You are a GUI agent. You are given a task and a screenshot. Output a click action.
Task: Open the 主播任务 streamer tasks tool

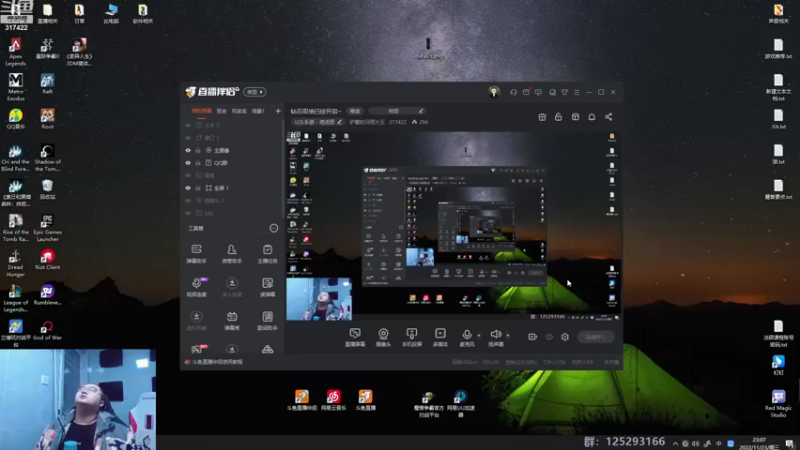(x=267, y=254)
